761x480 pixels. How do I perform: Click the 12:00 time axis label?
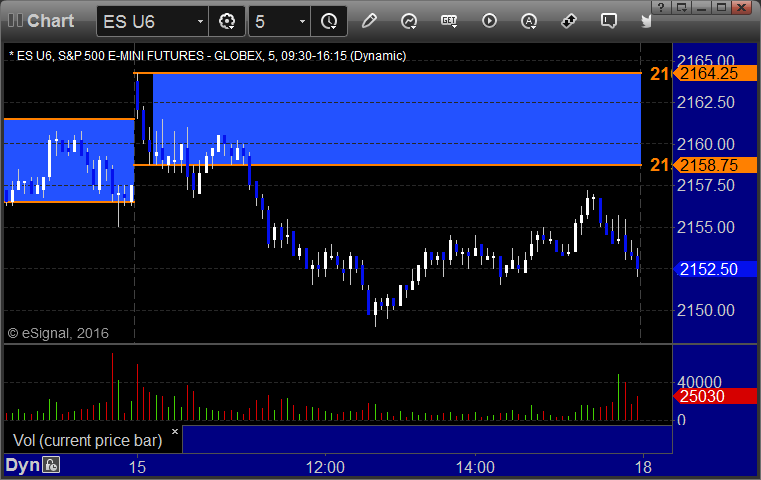(325, 467)
